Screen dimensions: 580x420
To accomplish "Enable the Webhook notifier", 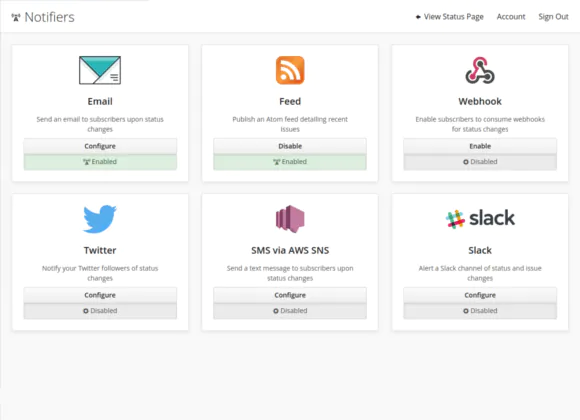I will 480,146.
